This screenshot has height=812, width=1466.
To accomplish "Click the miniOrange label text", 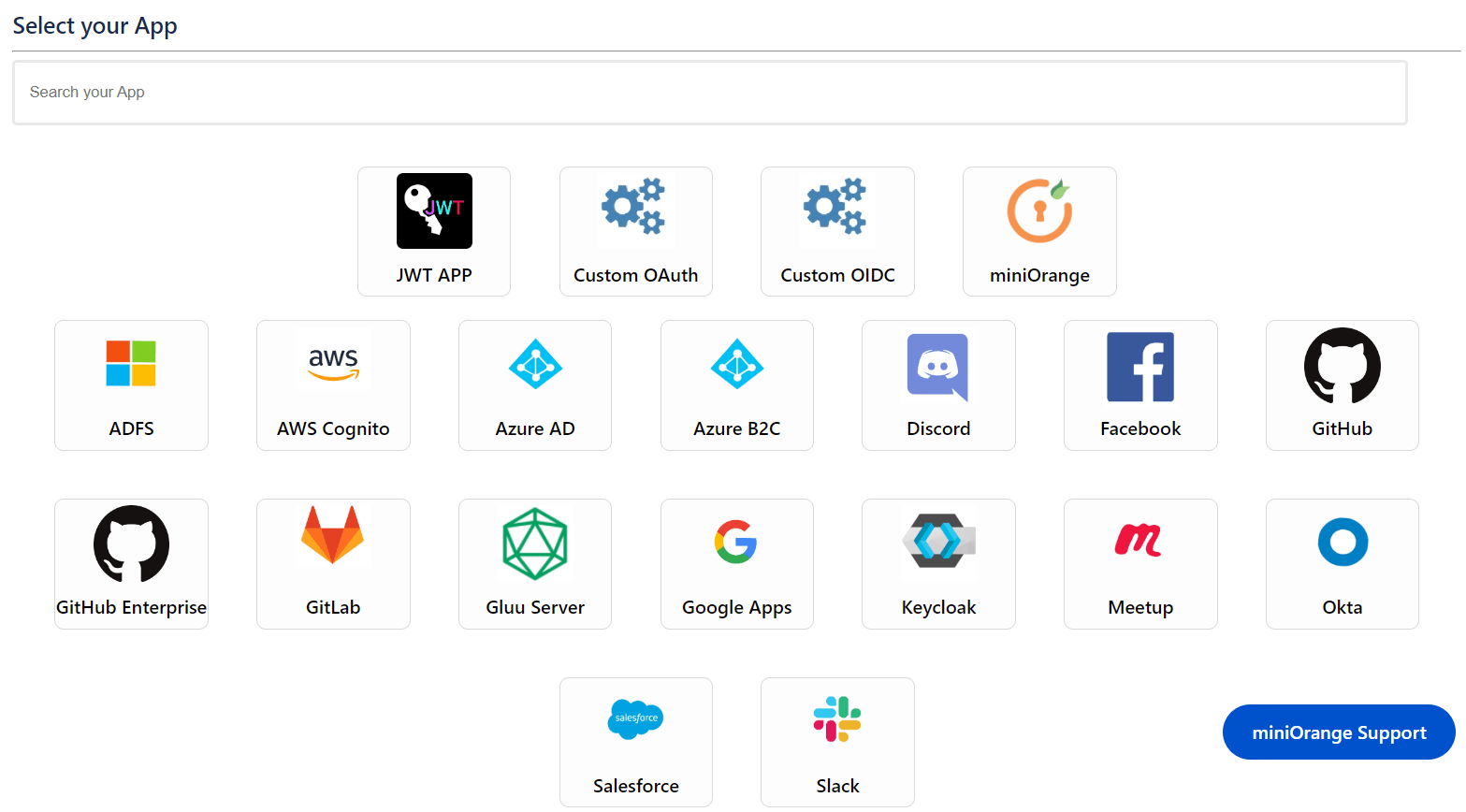I will (1039, 276).
